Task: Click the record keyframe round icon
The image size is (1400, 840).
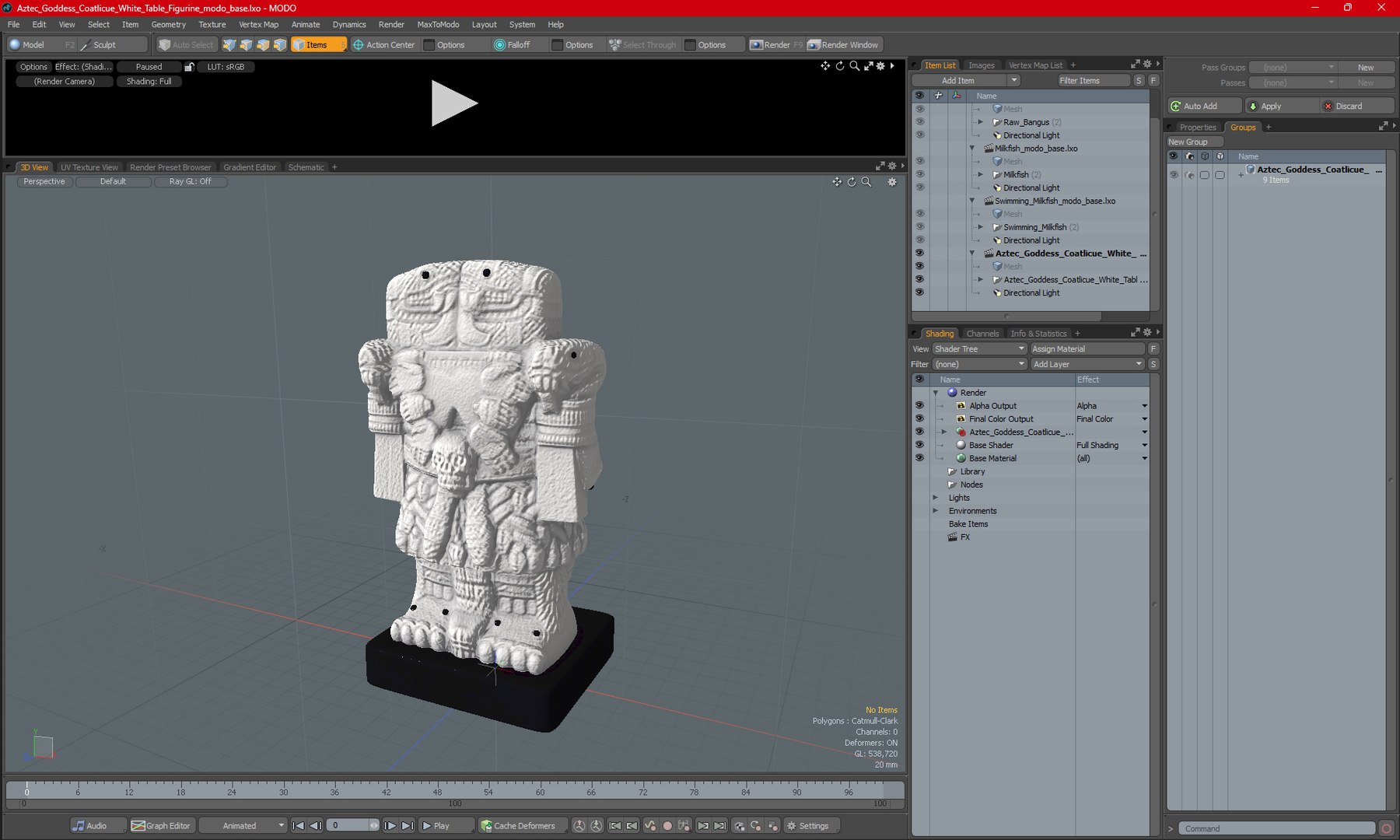Action: (667, 826)
